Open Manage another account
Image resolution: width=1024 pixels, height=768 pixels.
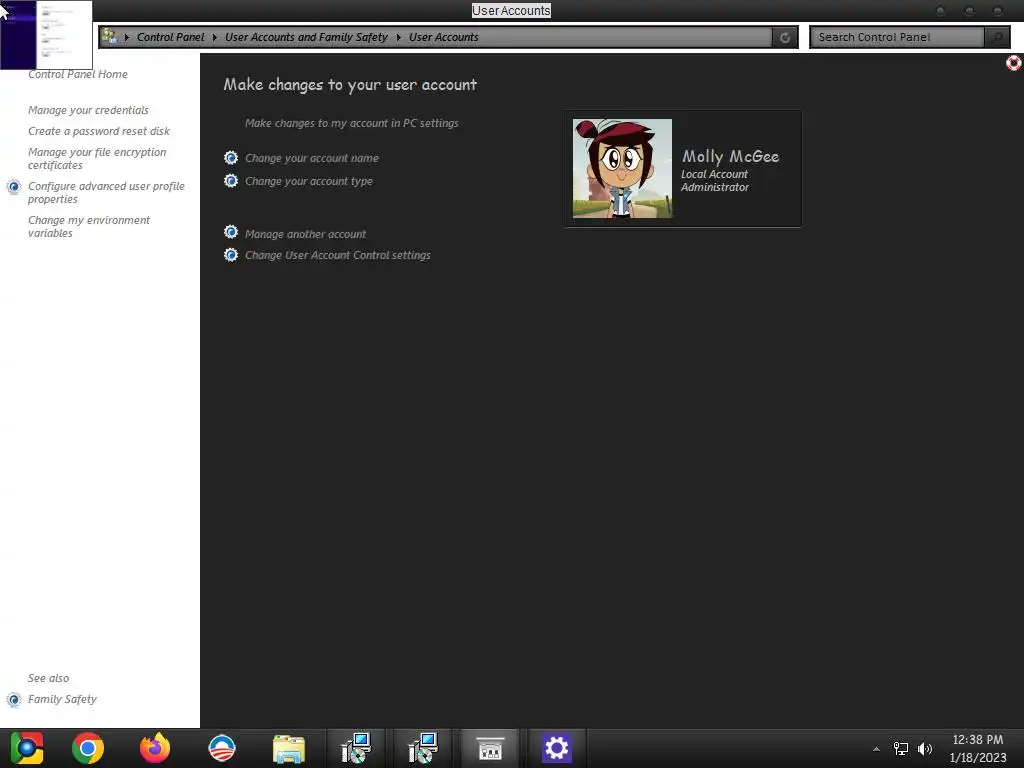point(305,234)
